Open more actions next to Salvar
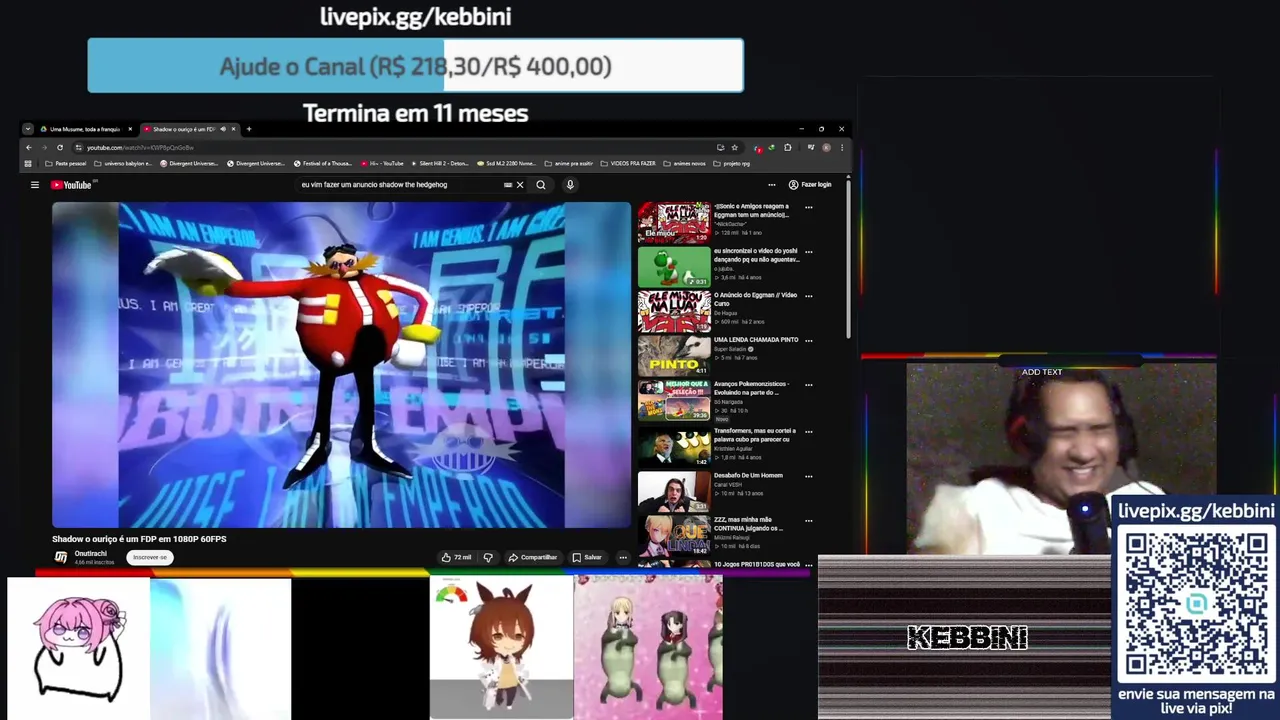 (623, 557)
